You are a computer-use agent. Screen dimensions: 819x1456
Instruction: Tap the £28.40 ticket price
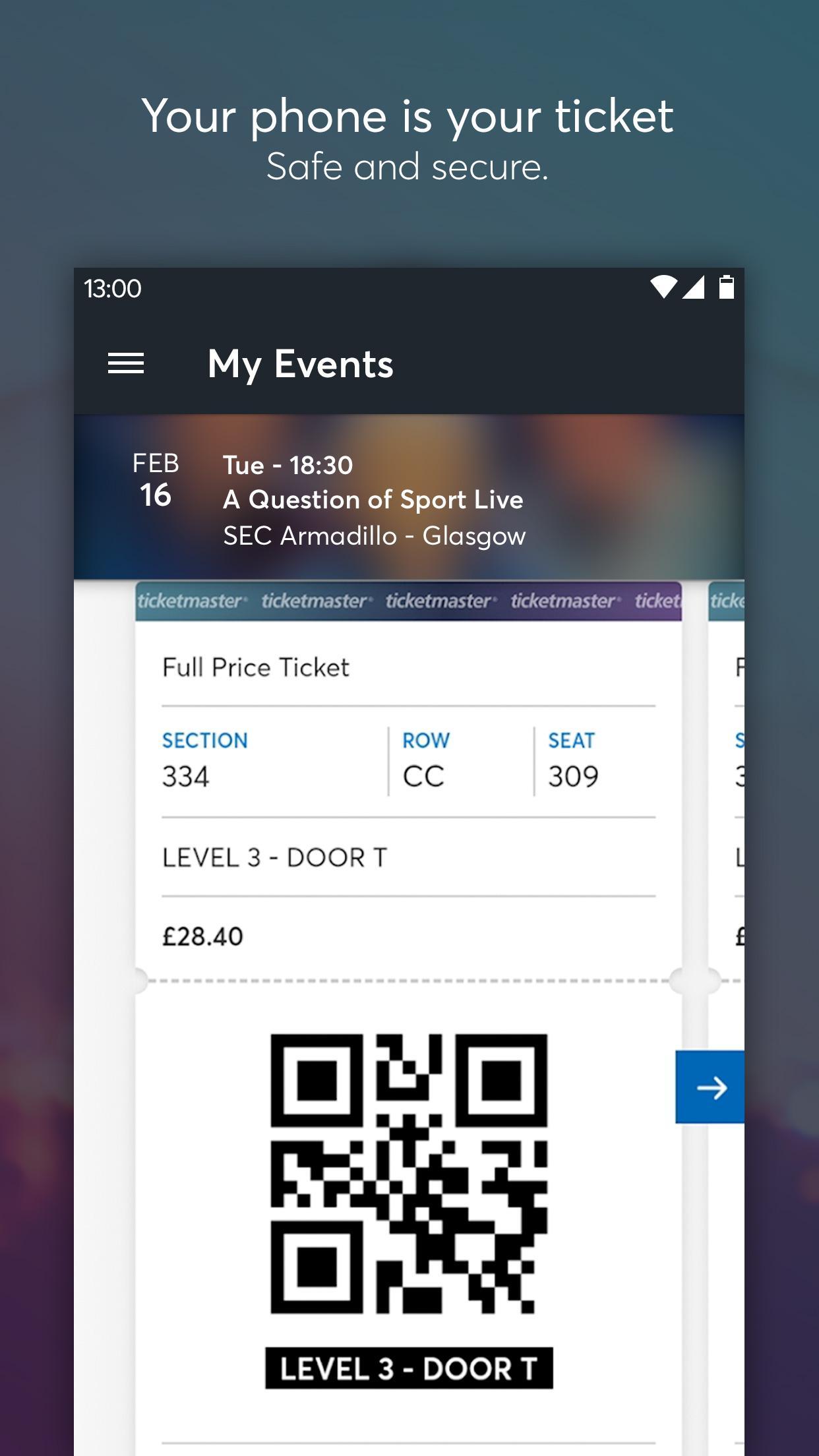tap(202, 934)
